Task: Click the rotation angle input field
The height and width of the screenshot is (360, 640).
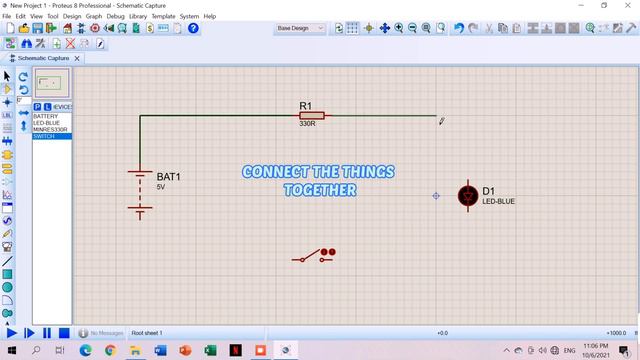Action: tap(24, 100)
